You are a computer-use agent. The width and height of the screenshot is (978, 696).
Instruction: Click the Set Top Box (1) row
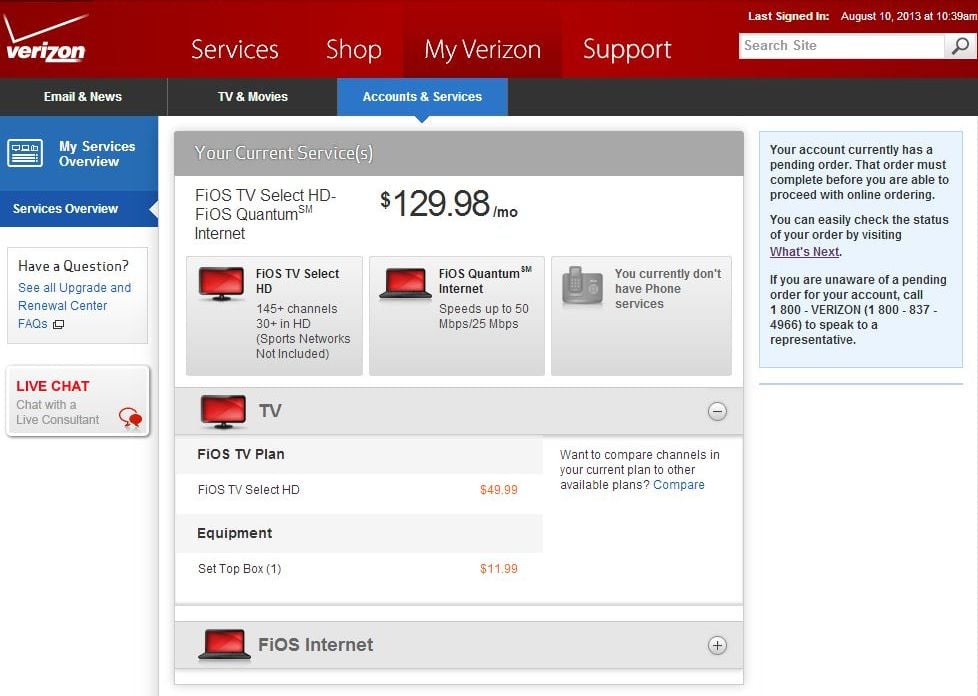359,569
